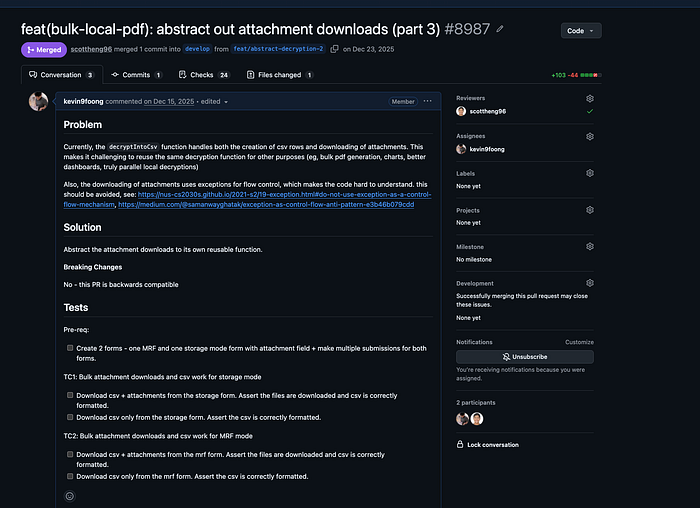Viewport: 700px width, 508px height.
Task: Click kevin9foong's avatar beside the comment
Action: coord(38,101)
